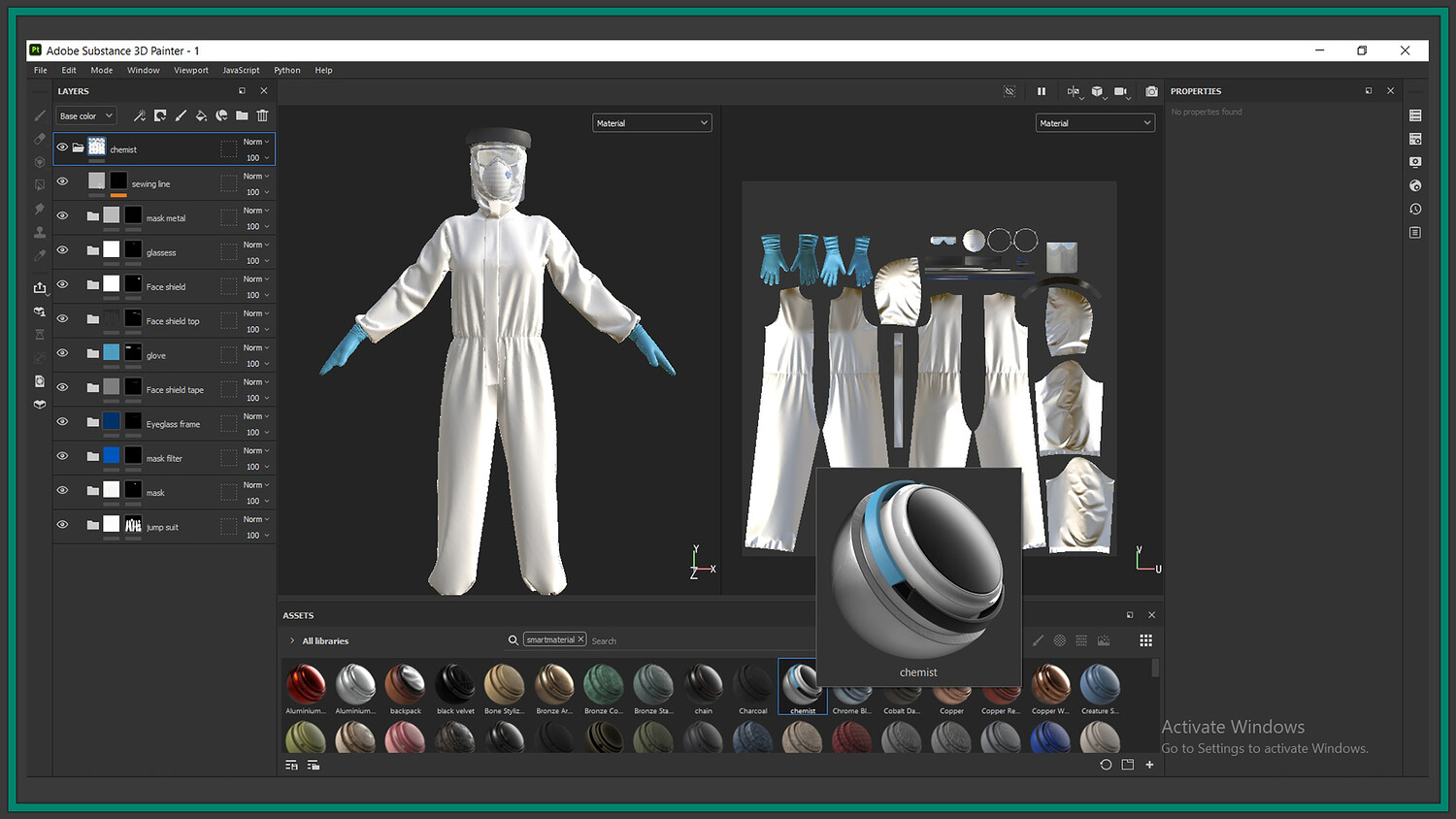1456x819 pixels.
Task: Pause the viewport rendering
Action: point(1042,91)
